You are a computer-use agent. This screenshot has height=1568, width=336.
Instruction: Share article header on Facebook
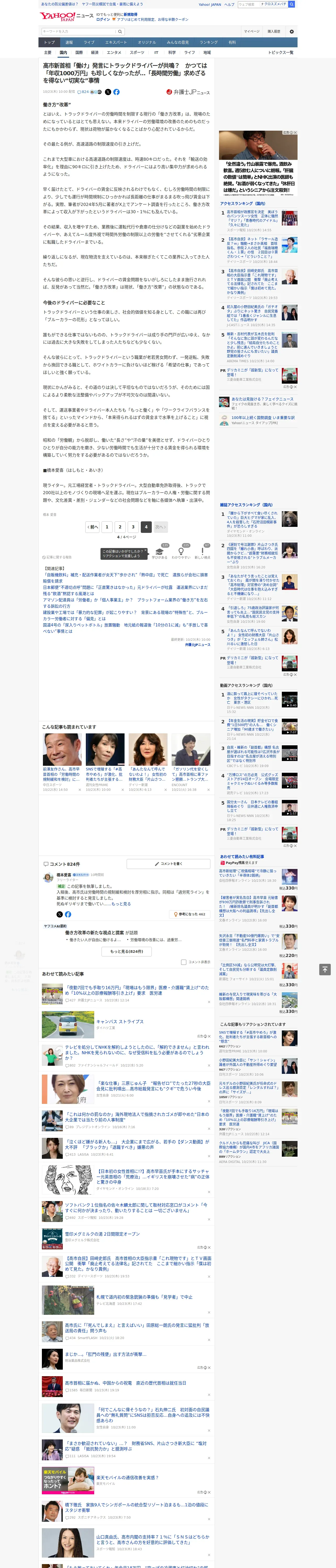pos(116,92)
